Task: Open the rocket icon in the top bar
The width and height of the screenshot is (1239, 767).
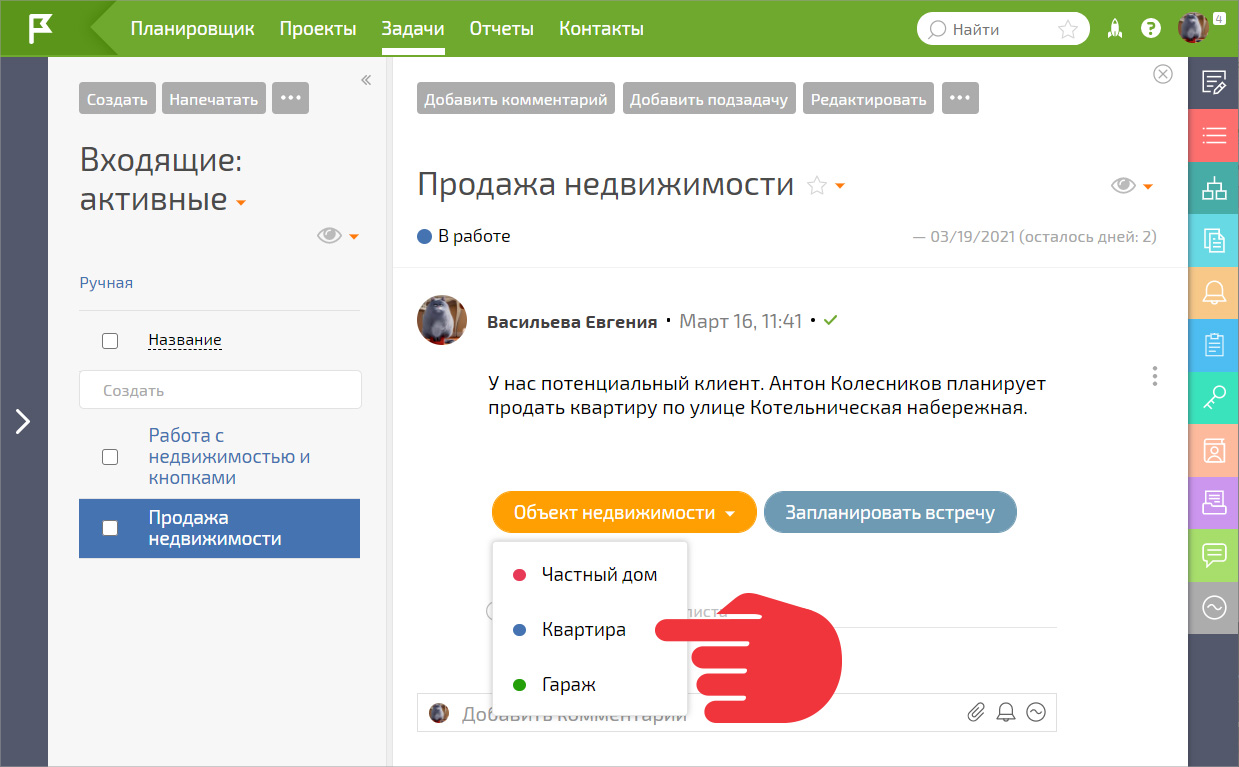Action: tap(1115, 29)
